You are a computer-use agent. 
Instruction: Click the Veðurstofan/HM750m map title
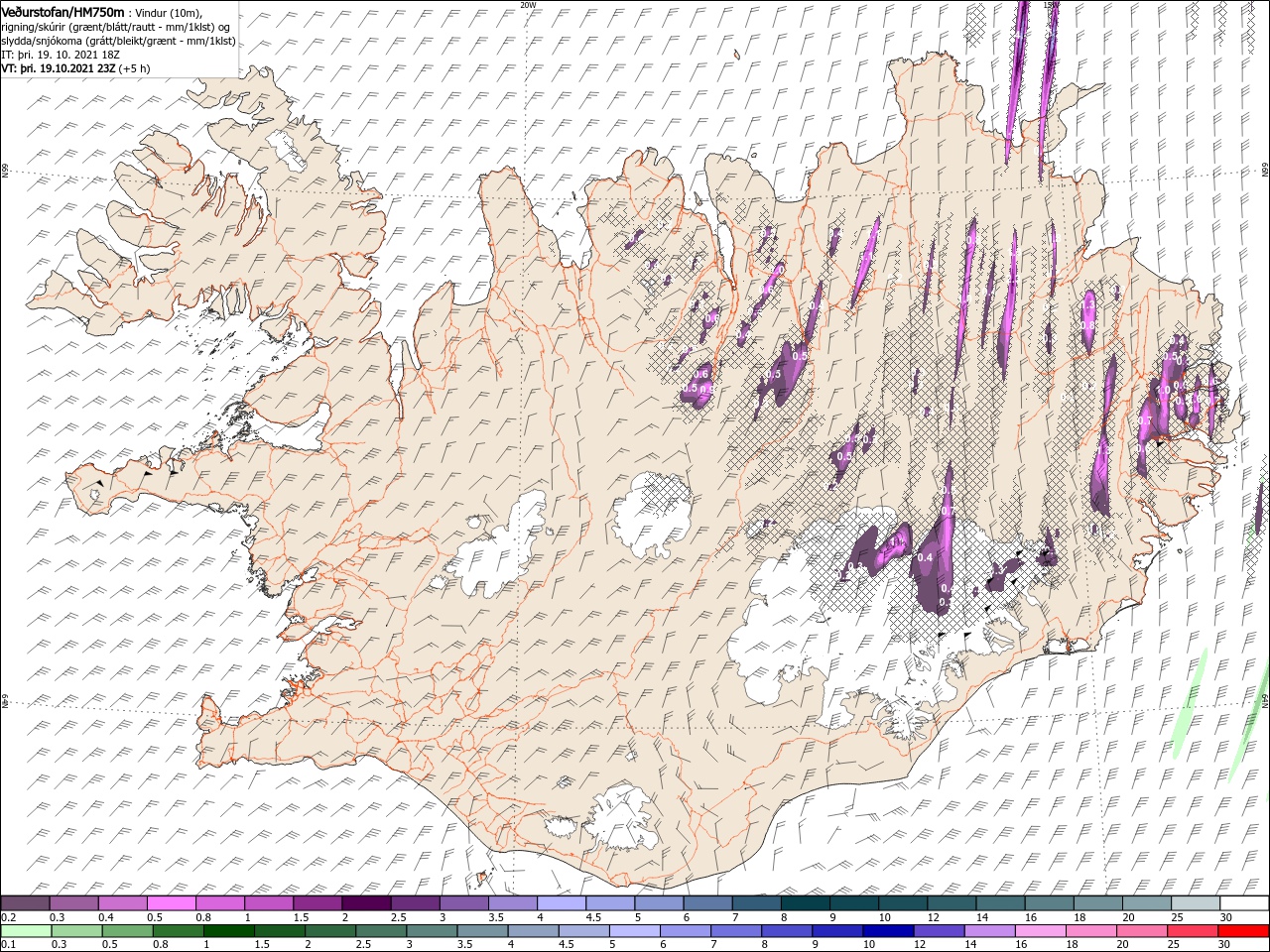pos(63,11)
